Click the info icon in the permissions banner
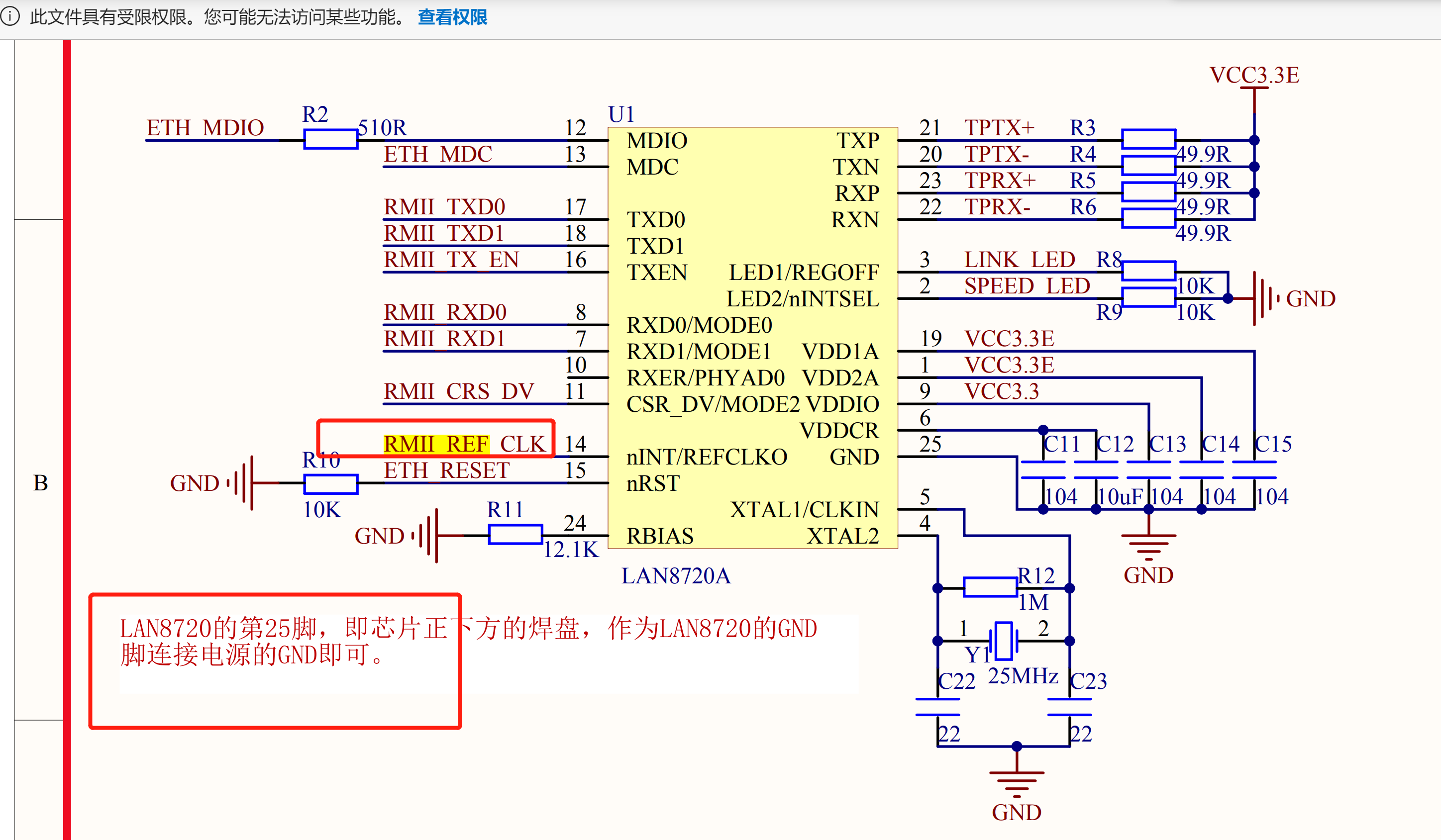The height and width of the screenshot is (840, 1441). pyautogui.click(x=10, y=17)
